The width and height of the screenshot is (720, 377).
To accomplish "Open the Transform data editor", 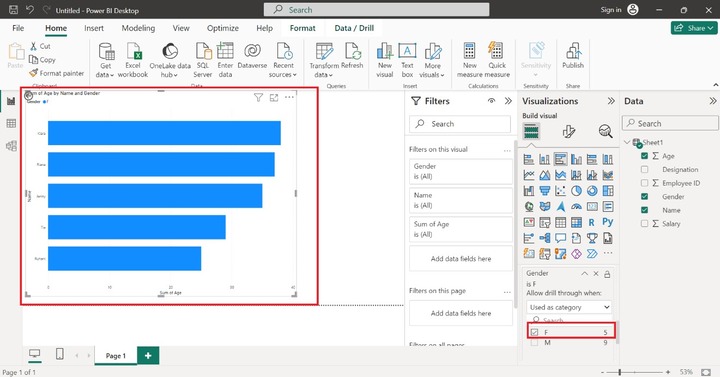I will click(x=324, y=61).
